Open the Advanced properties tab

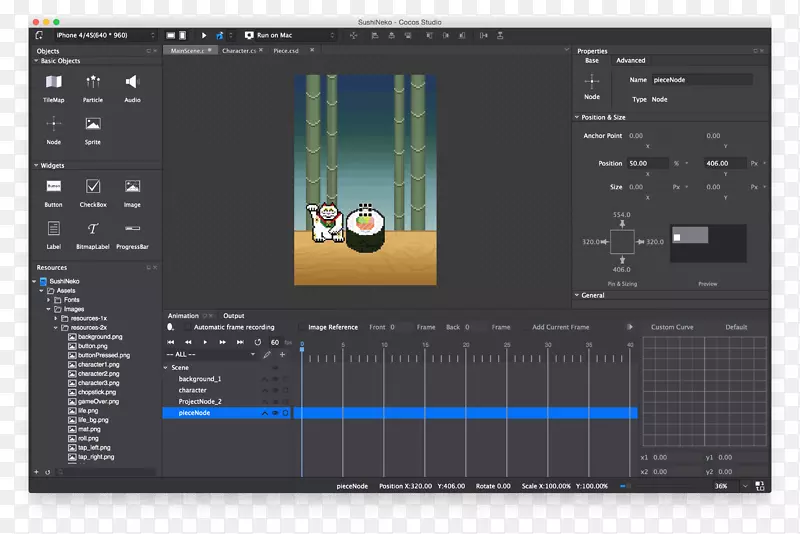point(630,60)
